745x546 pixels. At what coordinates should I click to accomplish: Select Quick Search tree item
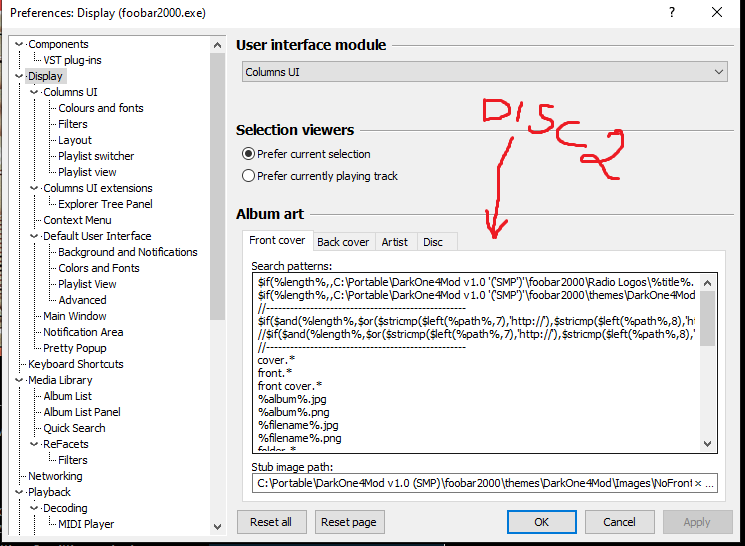74,428
